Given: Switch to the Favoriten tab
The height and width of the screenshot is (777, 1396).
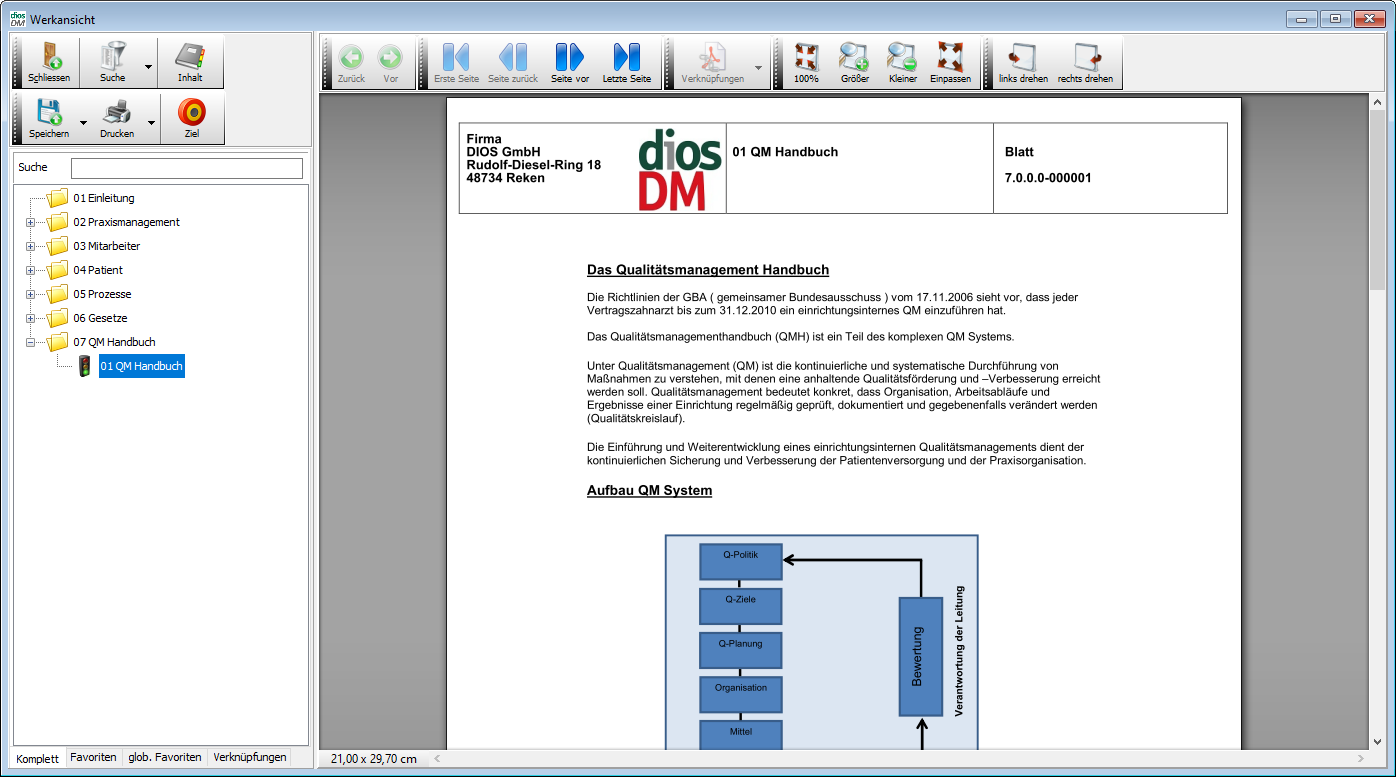Looking at the screenshot, I should pos(93,758).
